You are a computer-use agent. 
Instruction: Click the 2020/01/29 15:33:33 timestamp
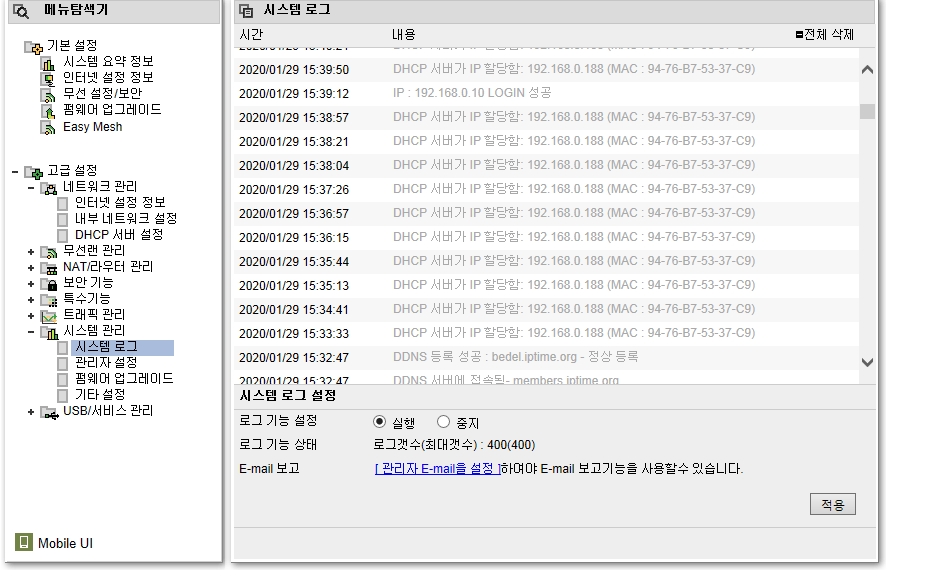(x=294, y=334)
